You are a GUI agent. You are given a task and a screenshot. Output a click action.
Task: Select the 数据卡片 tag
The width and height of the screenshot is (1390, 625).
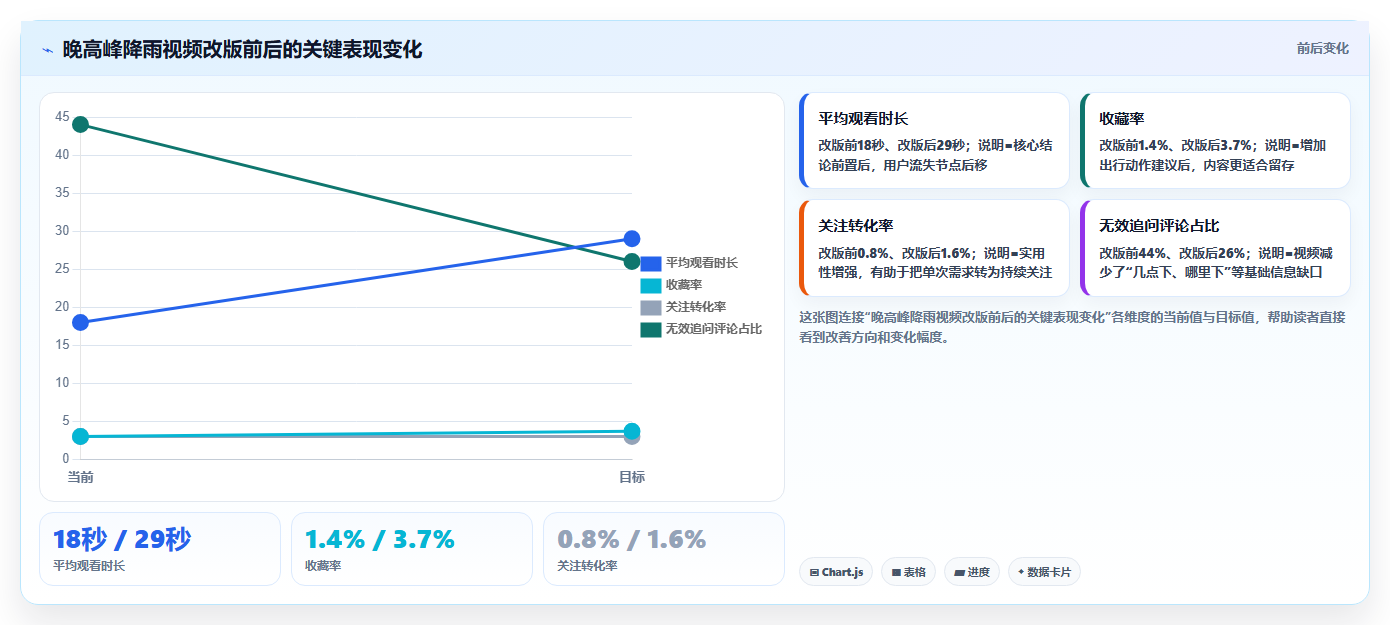tap(1044, 572)
